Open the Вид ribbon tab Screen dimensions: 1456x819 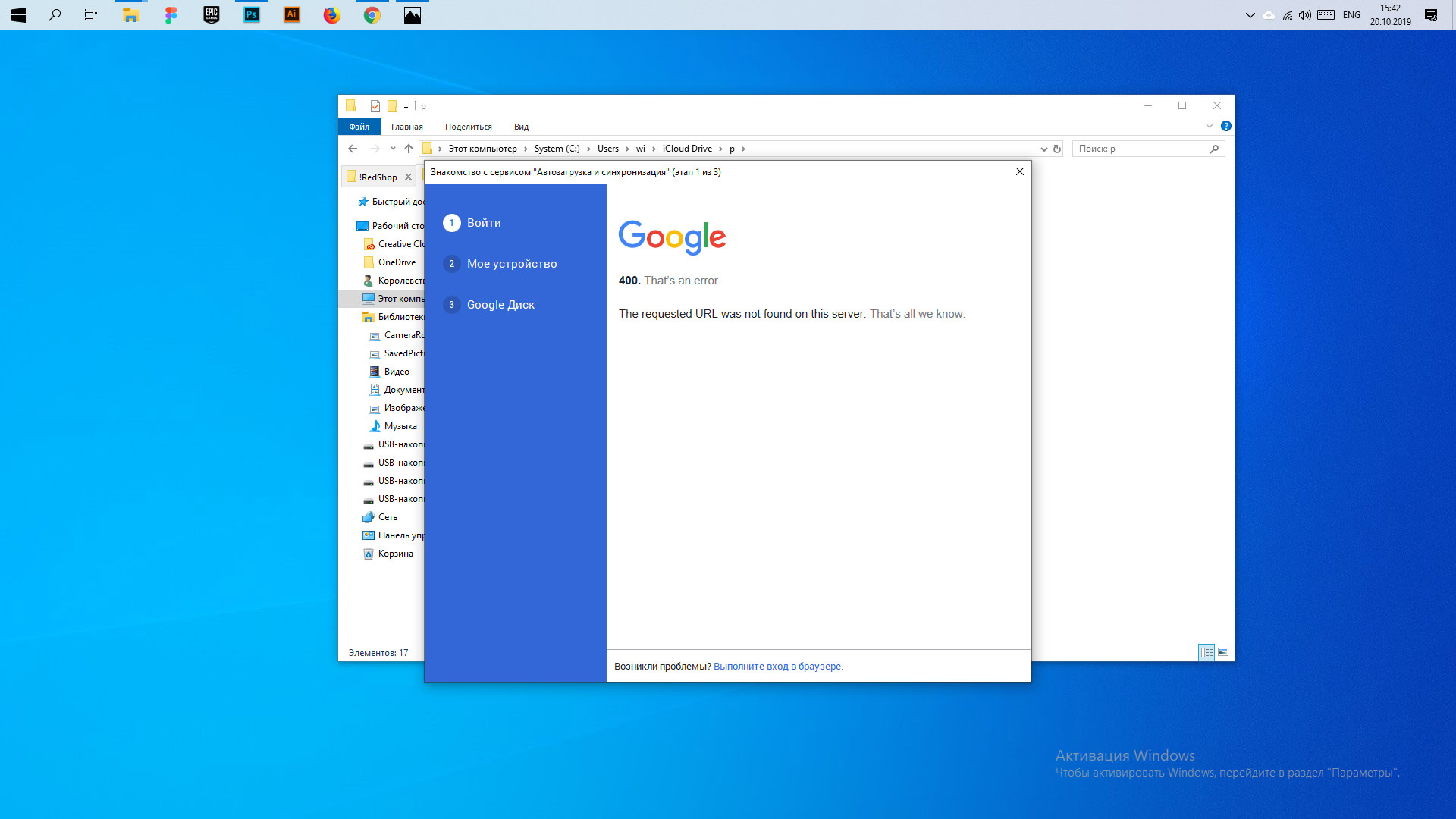[522, 127]
